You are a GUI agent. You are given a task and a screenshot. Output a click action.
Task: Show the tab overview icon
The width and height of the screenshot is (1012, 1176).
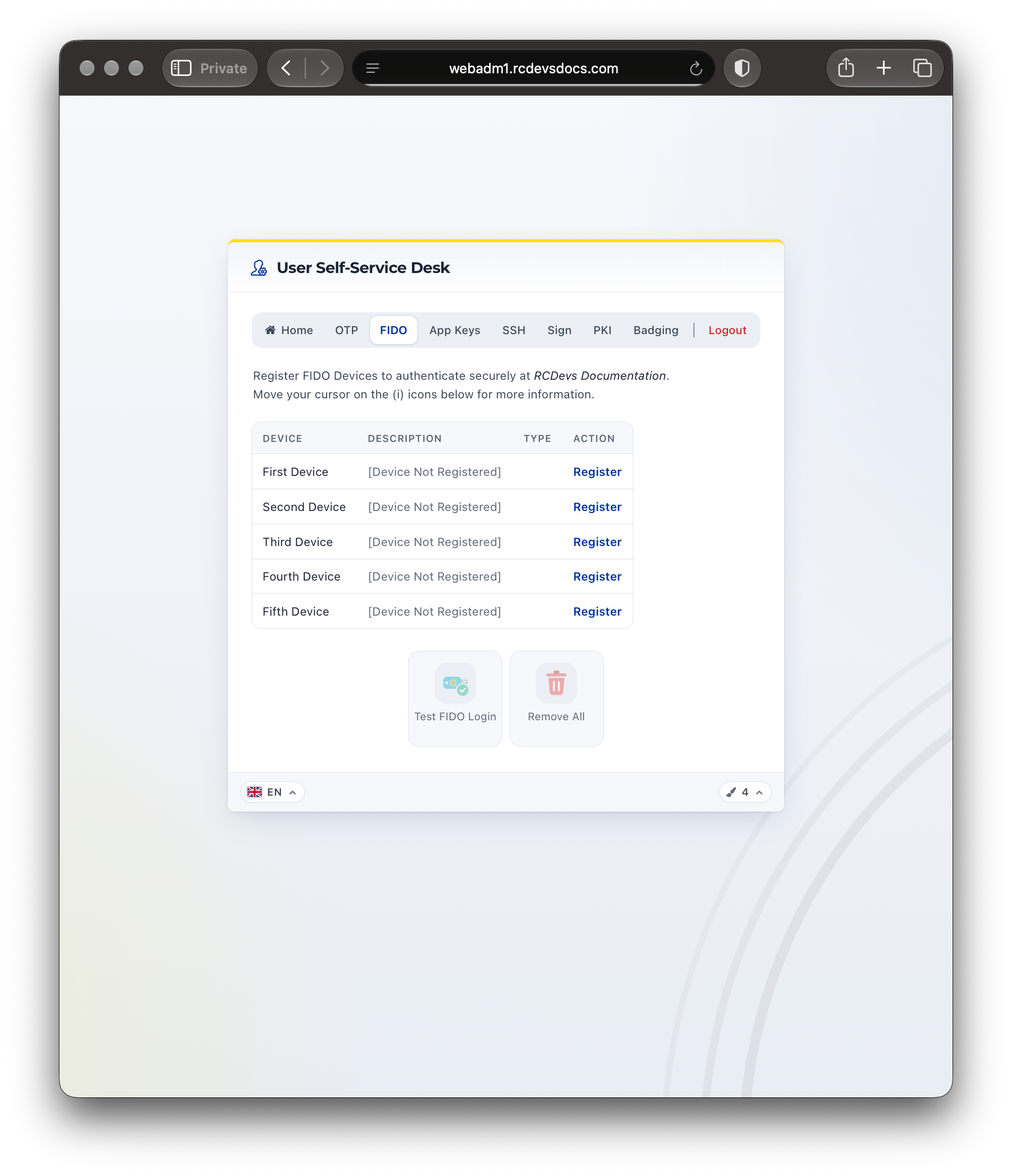pyautogui.click(x=922, y=68)
